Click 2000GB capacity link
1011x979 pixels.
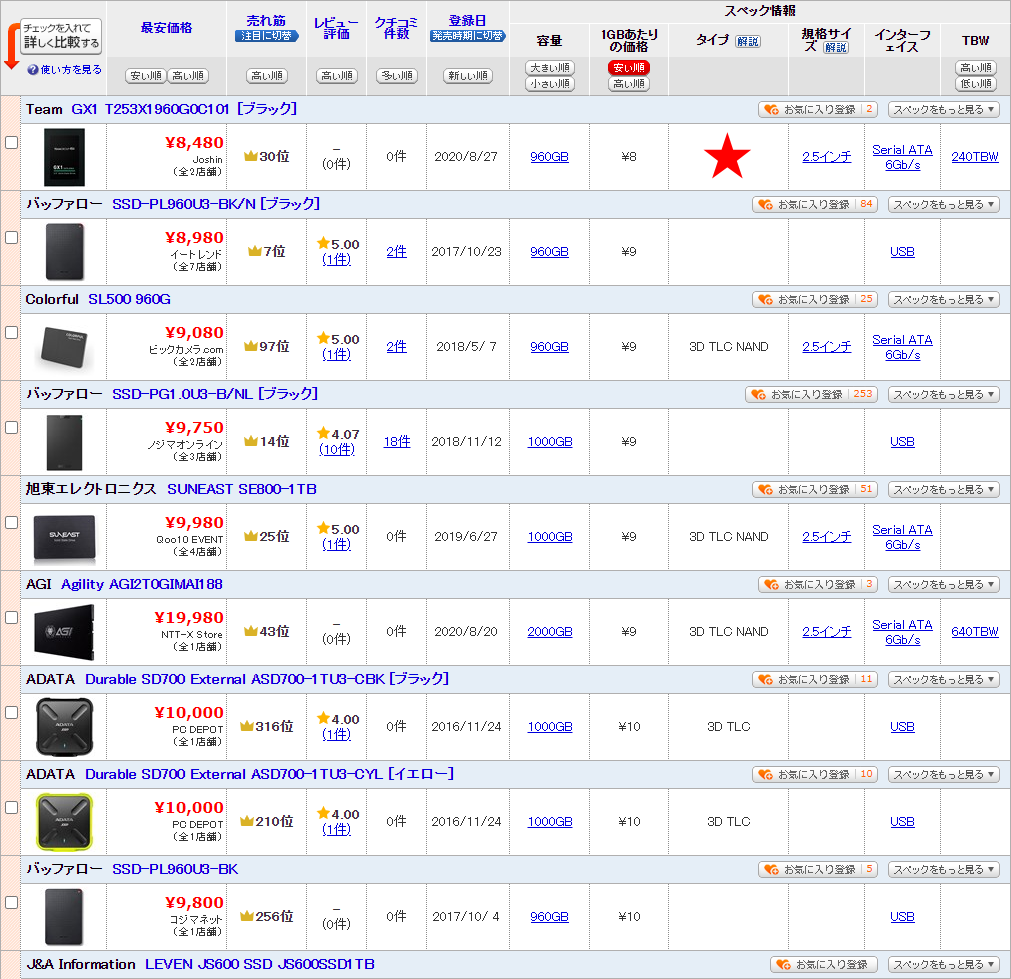[549, 632]
